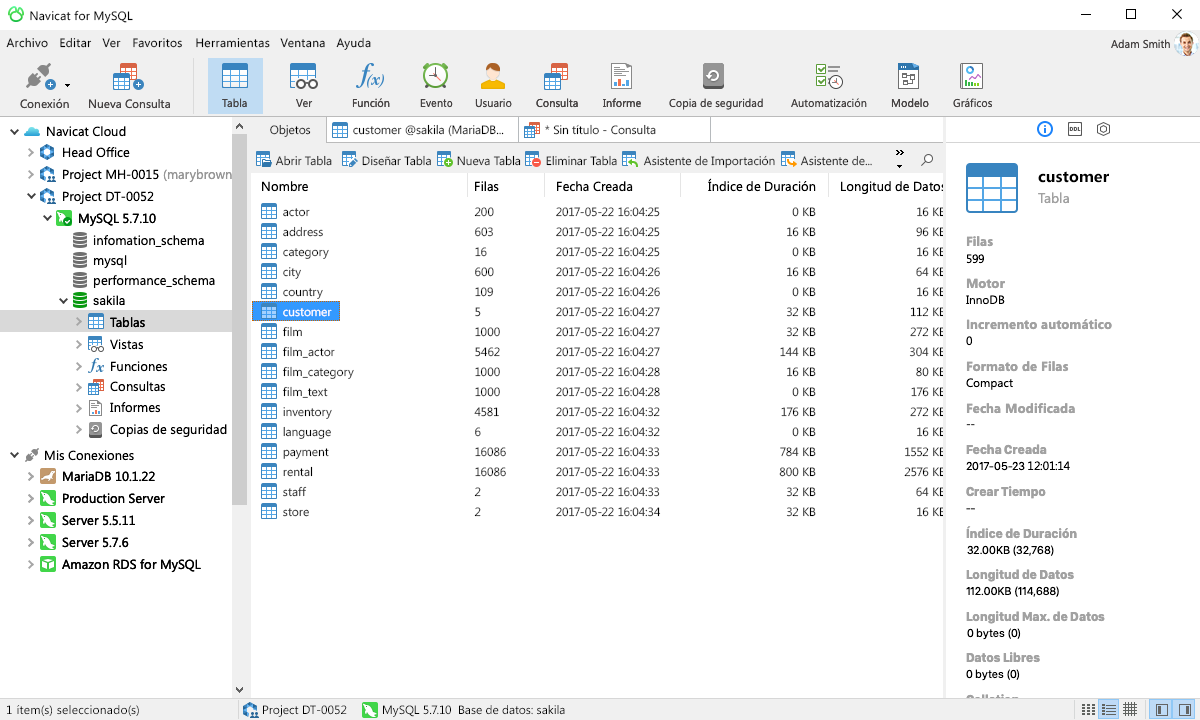Open the Evento clock icon
The height and width of the screenshot is (720, 1200).
point(436,85)
